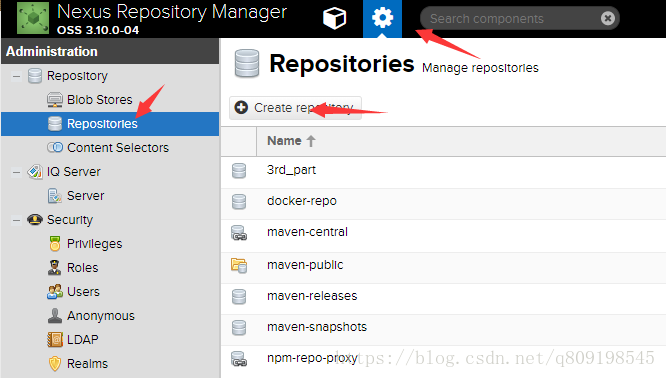Click the Content Selectors icon
This screenshot has height=378, width=666.
pyautogui.click(x=55, y=147)
